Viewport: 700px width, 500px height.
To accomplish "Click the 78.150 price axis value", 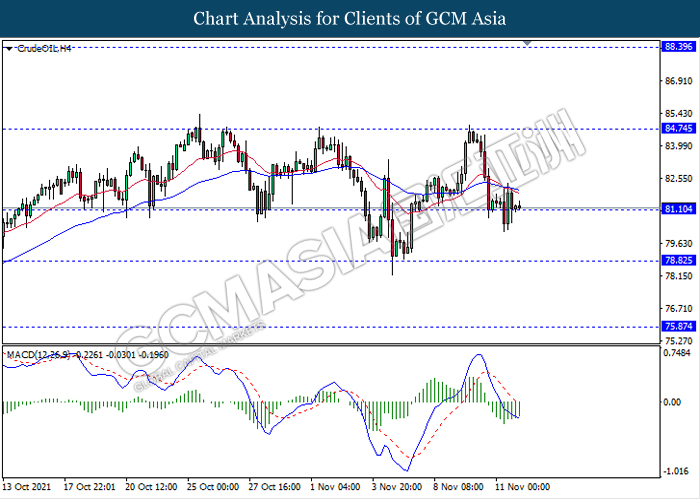I will [679, 276].
